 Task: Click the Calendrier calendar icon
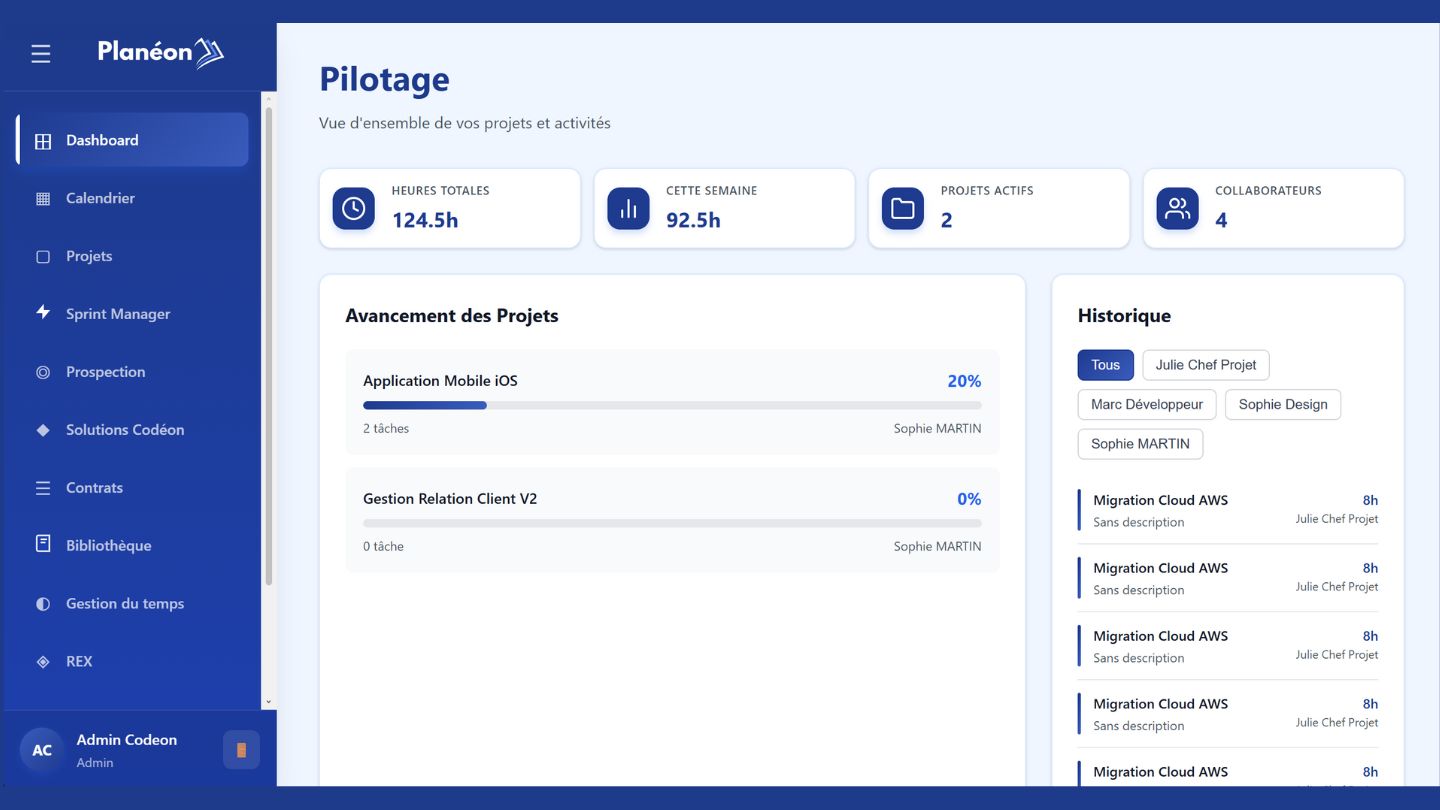(43, 199)
